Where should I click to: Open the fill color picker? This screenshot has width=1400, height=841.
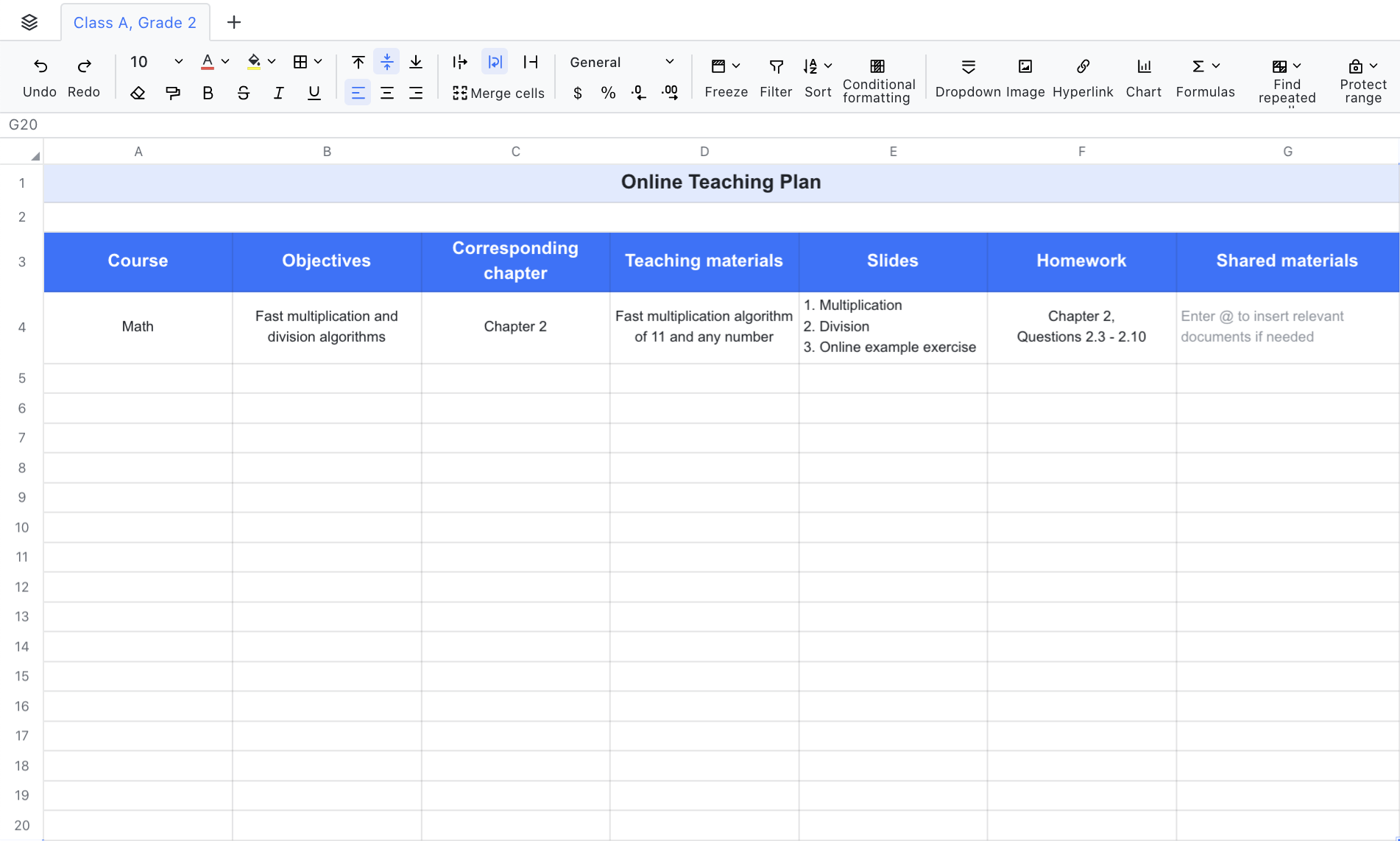271,62
